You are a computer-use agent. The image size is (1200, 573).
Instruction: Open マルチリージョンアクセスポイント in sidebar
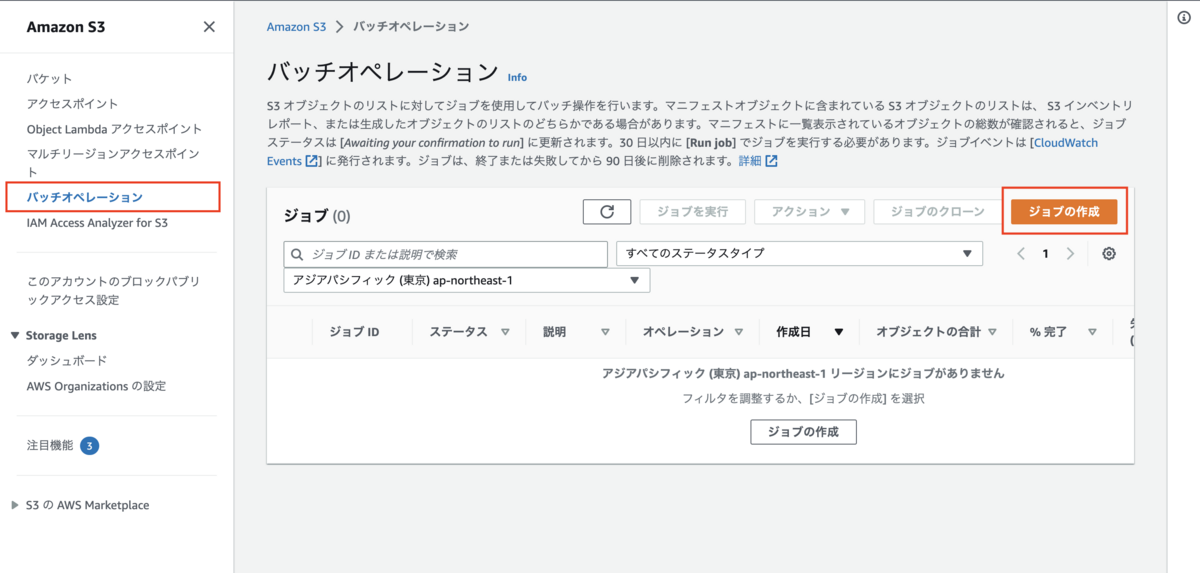point(114,162)
